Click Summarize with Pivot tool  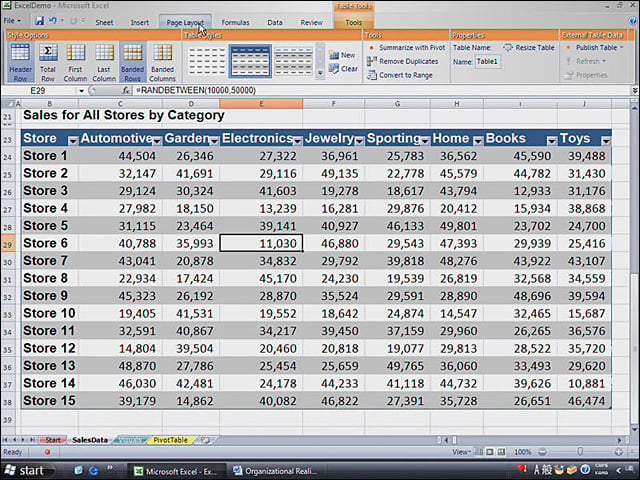[406, 48]
